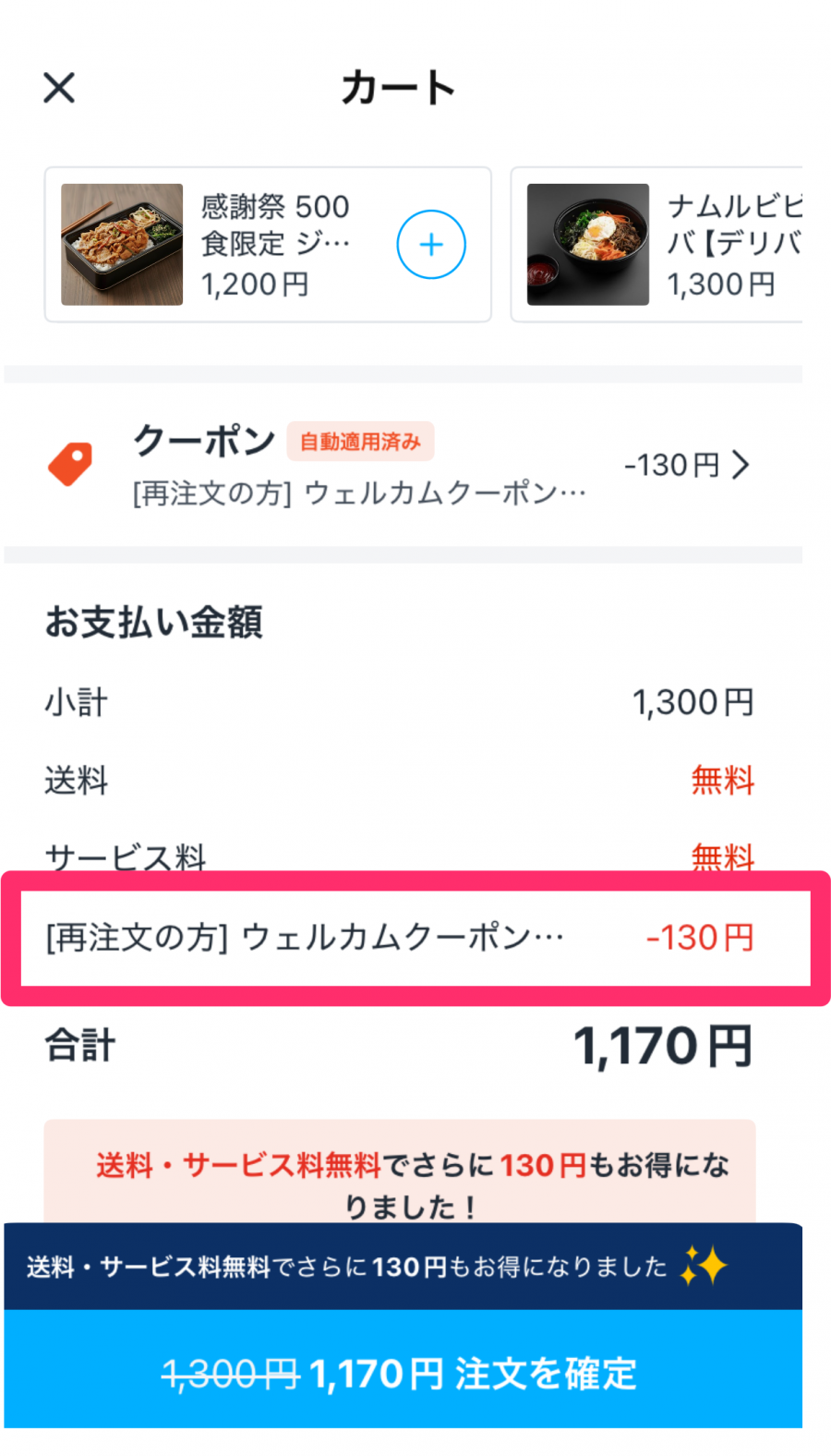This screenshot has height=1456, width=831.
Task: Tap the navy savings notification banner text
Action: coord(346,1267)
